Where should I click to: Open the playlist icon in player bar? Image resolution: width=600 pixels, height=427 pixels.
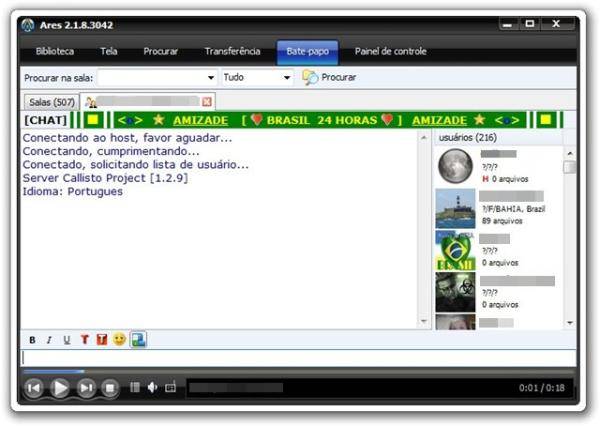point(135,387)
